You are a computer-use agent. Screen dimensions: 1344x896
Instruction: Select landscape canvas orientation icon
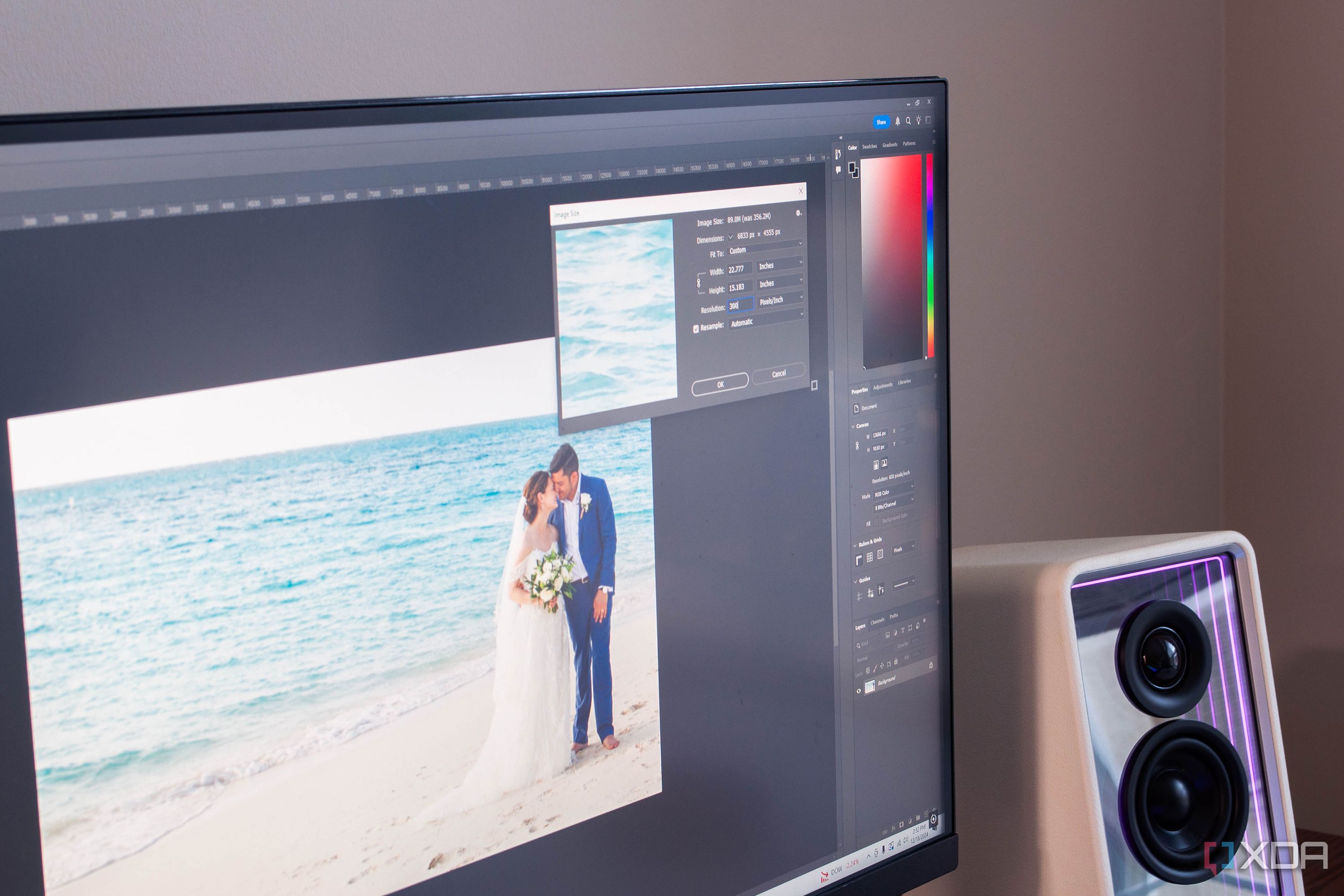point(884,463)
